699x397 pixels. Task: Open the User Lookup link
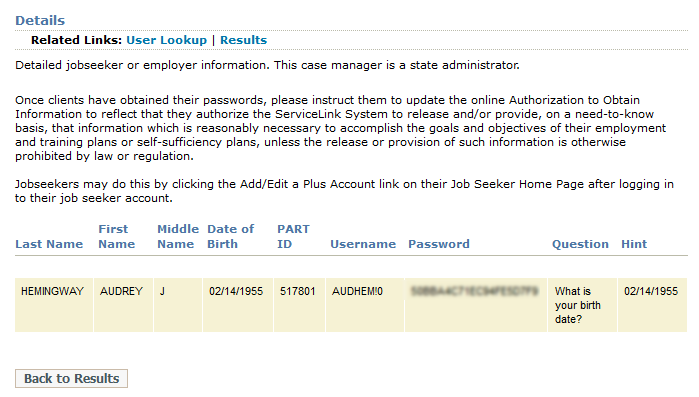[166, 40]
